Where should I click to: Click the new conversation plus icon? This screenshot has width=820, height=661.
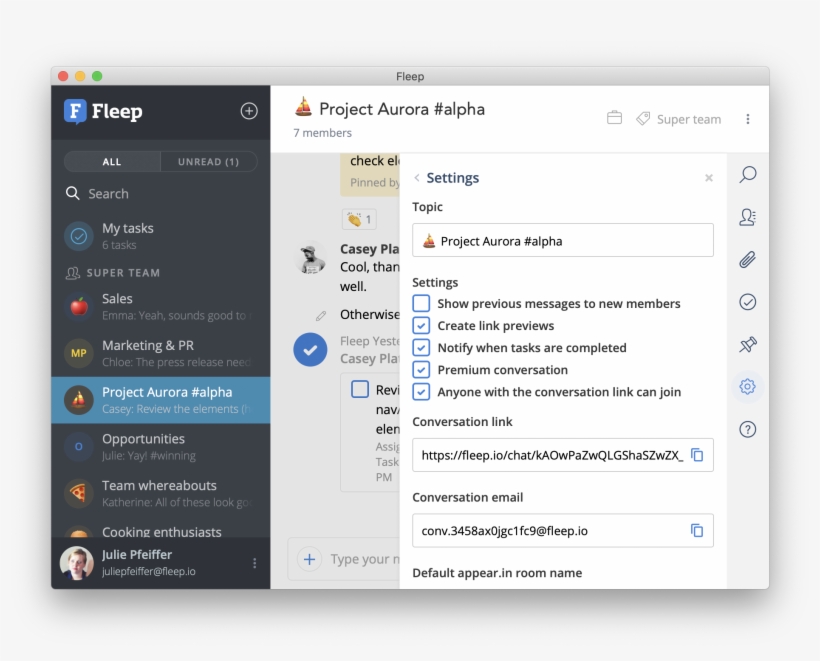click(x=249, y=111)
